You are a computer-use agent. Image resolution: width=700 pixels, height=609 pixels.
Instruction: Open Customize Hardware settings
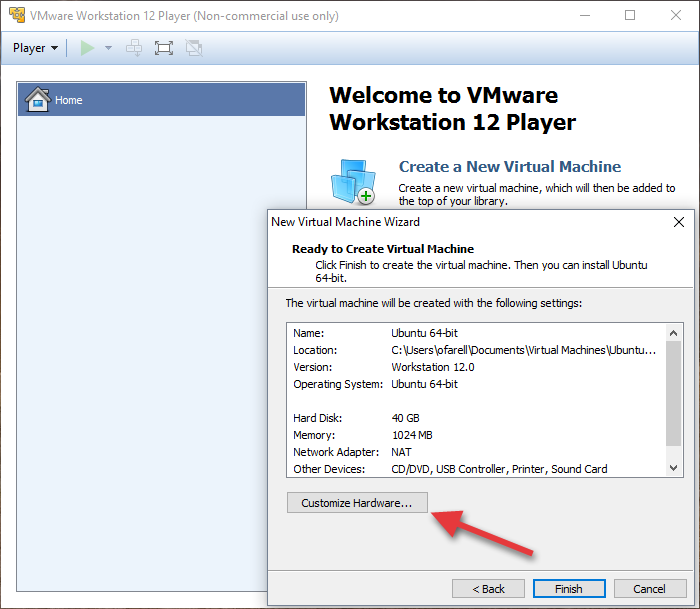coord(357,503)
